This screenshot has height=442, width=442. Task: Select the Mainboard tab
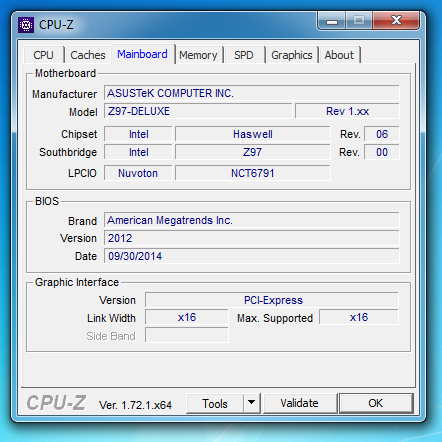[142, 54]
